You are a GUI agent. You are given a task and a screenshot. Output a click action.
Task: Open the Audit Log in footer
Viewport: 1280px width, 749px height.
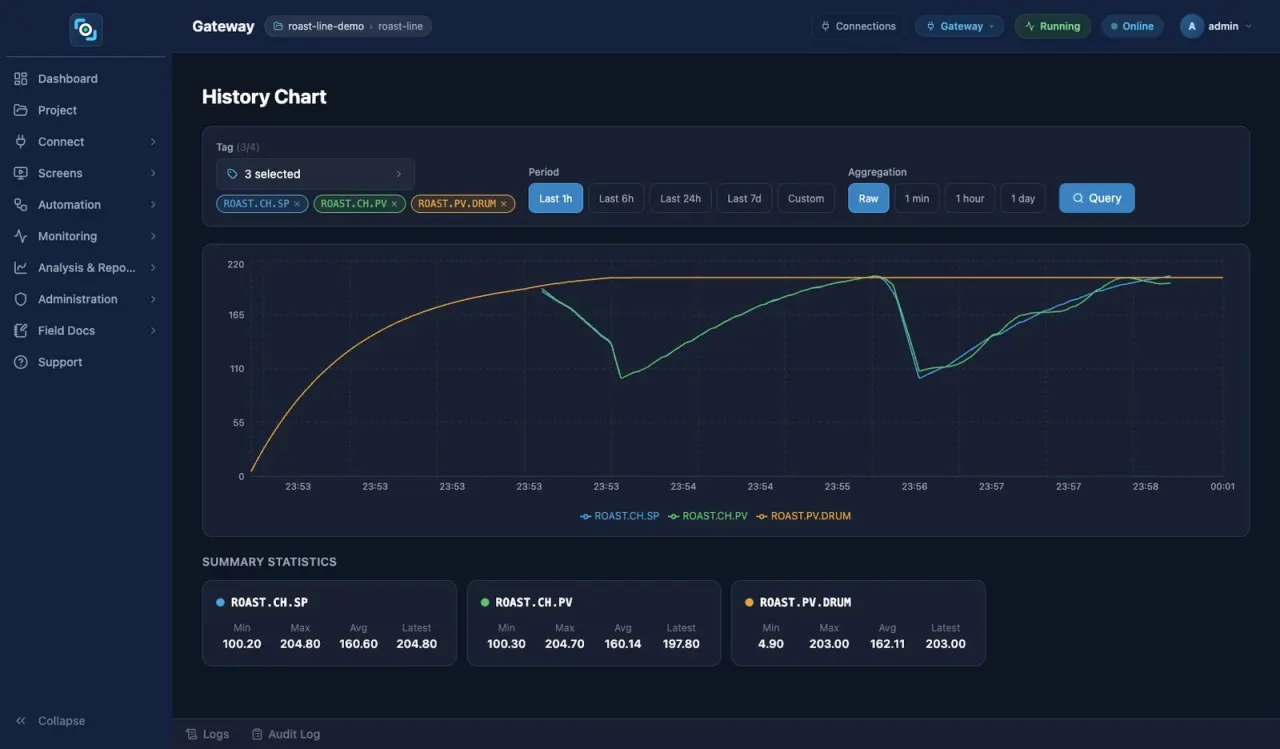(x=286, y=734)
